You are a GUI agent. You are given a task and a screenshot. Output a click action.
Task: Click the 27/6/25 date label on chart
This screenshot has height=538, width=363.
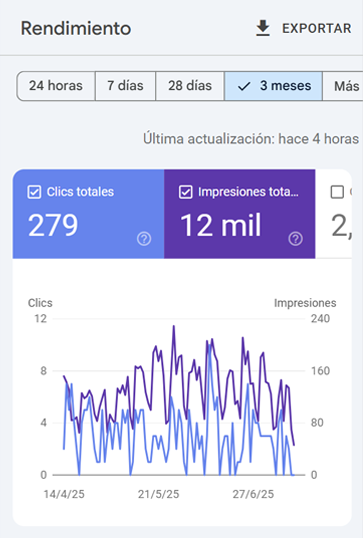click(253, 494)
